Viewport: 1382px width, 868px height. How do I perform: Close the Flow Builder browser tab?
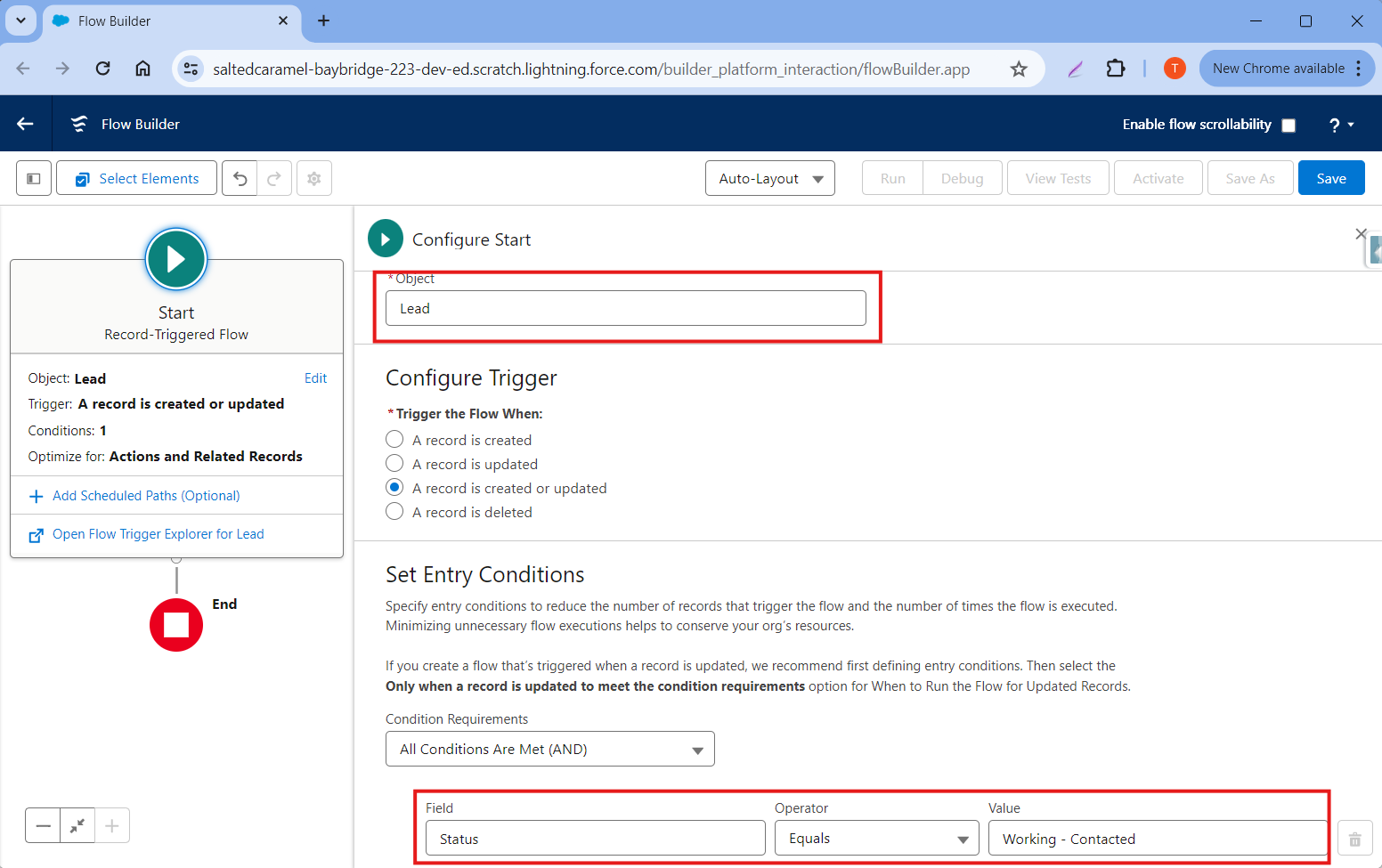click(x=283, y=20)
